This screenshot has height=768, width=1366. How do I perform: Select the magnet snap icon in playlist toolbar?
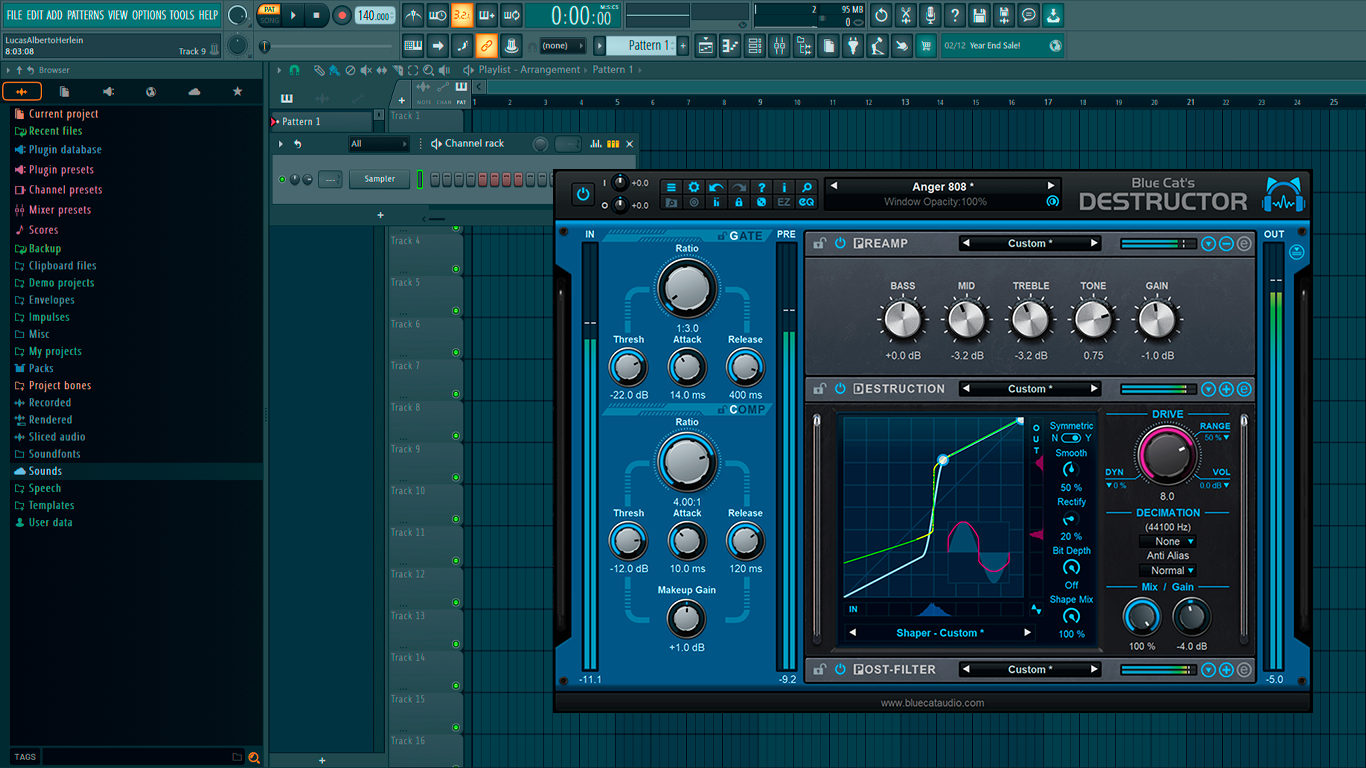(294, 70)
